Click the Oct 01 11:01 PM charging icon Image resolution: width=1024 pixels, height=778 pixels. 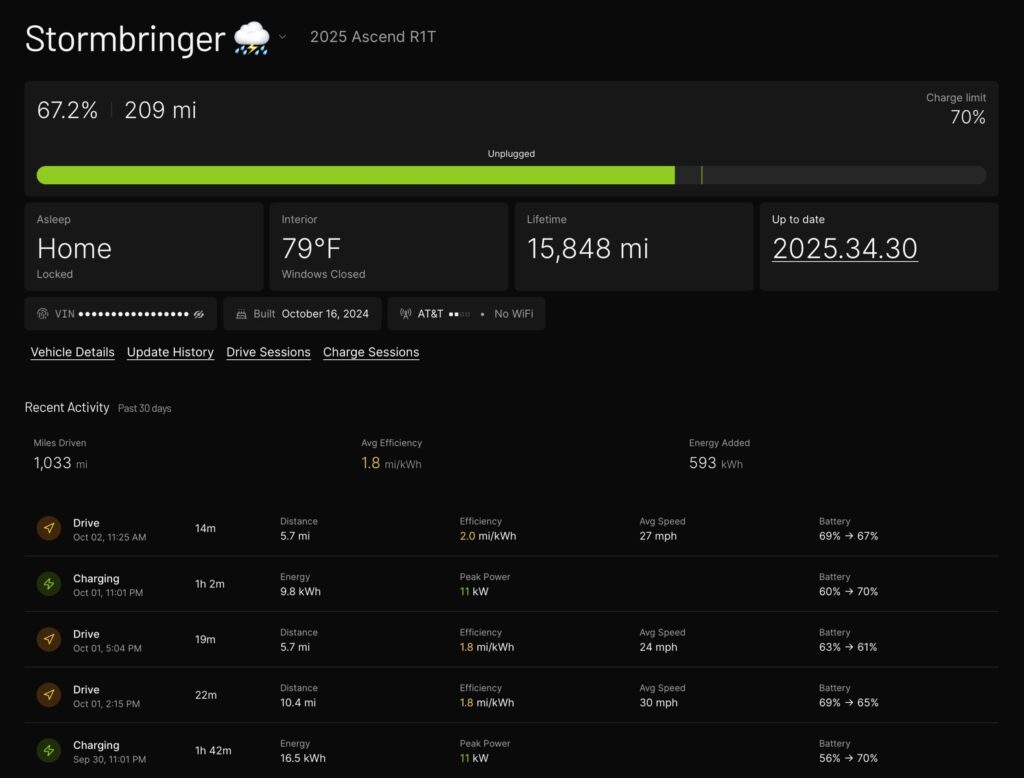pos(49,584)
